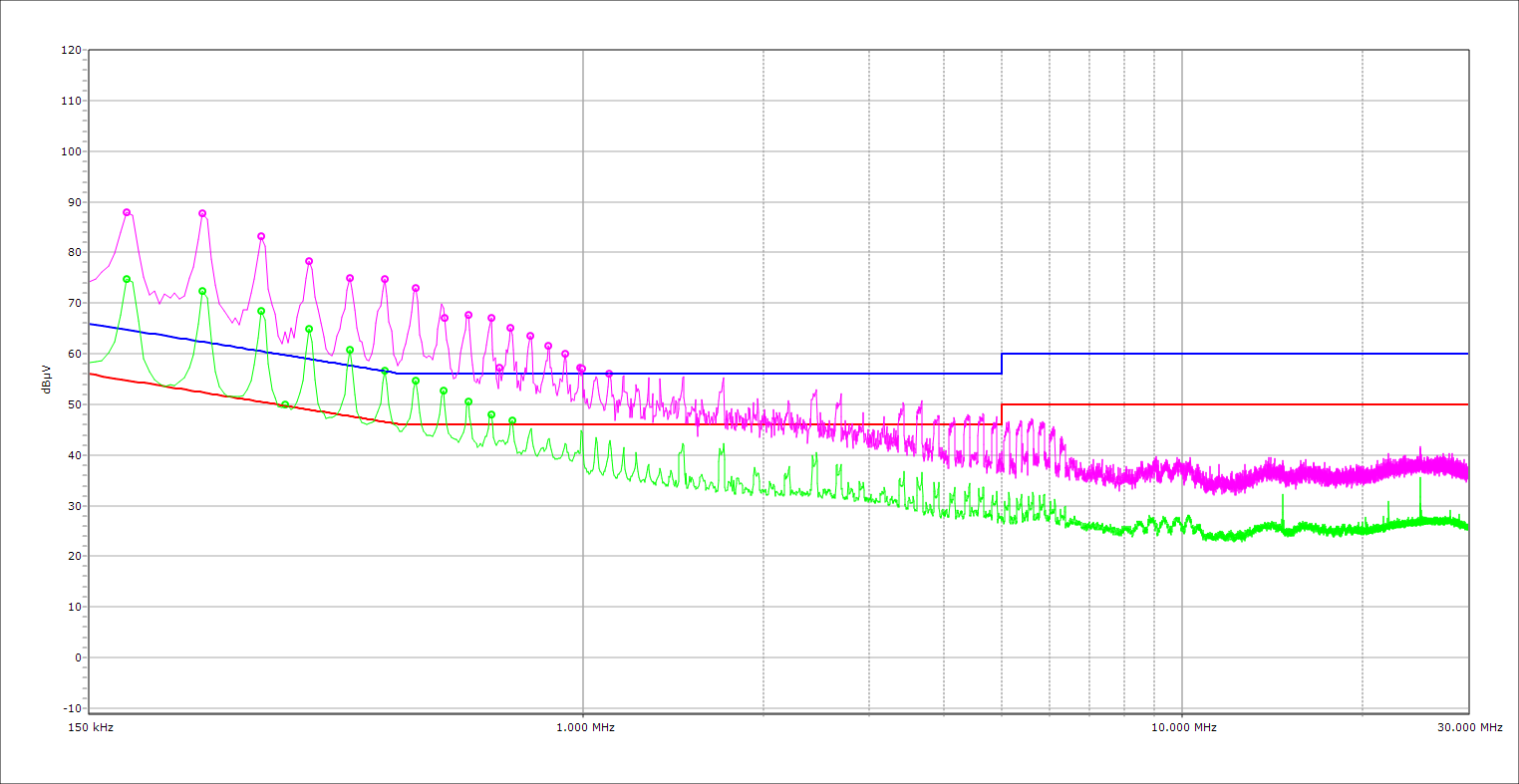This screenshot has height=784, width=1519.
Task: Select the -10 value on the vertical axis
Action: point(71,708)
